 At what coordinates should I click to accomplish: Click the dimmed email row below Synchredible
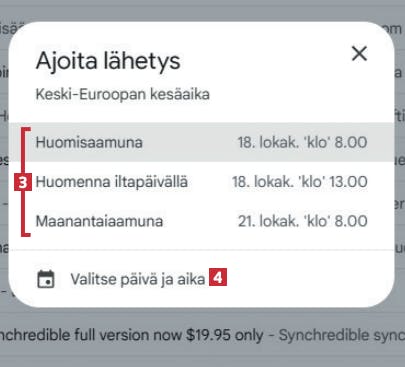(202, 358)
